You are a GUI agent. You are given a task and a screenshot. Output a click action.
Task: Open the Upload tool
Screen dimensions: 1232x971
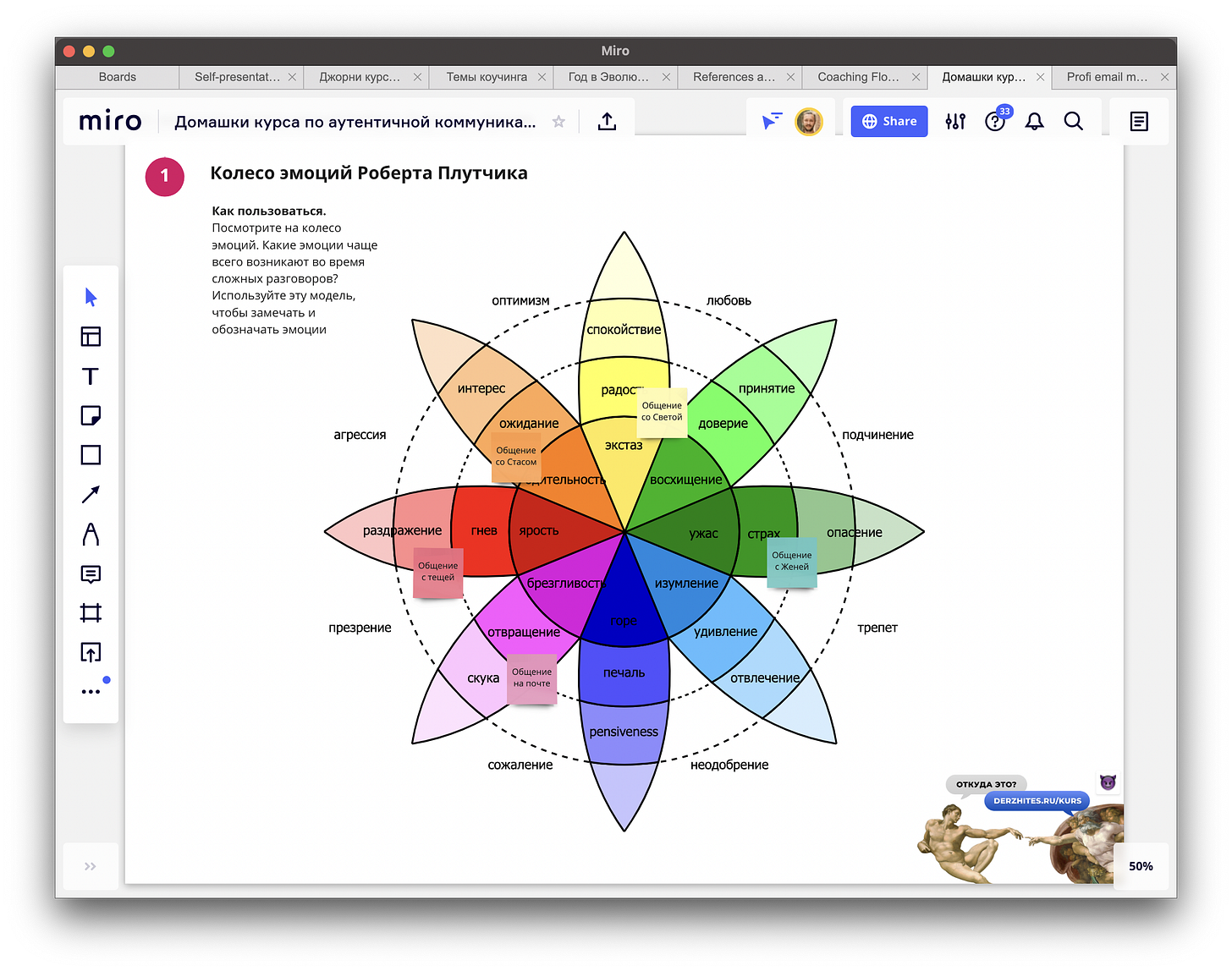tap(91, 652)
